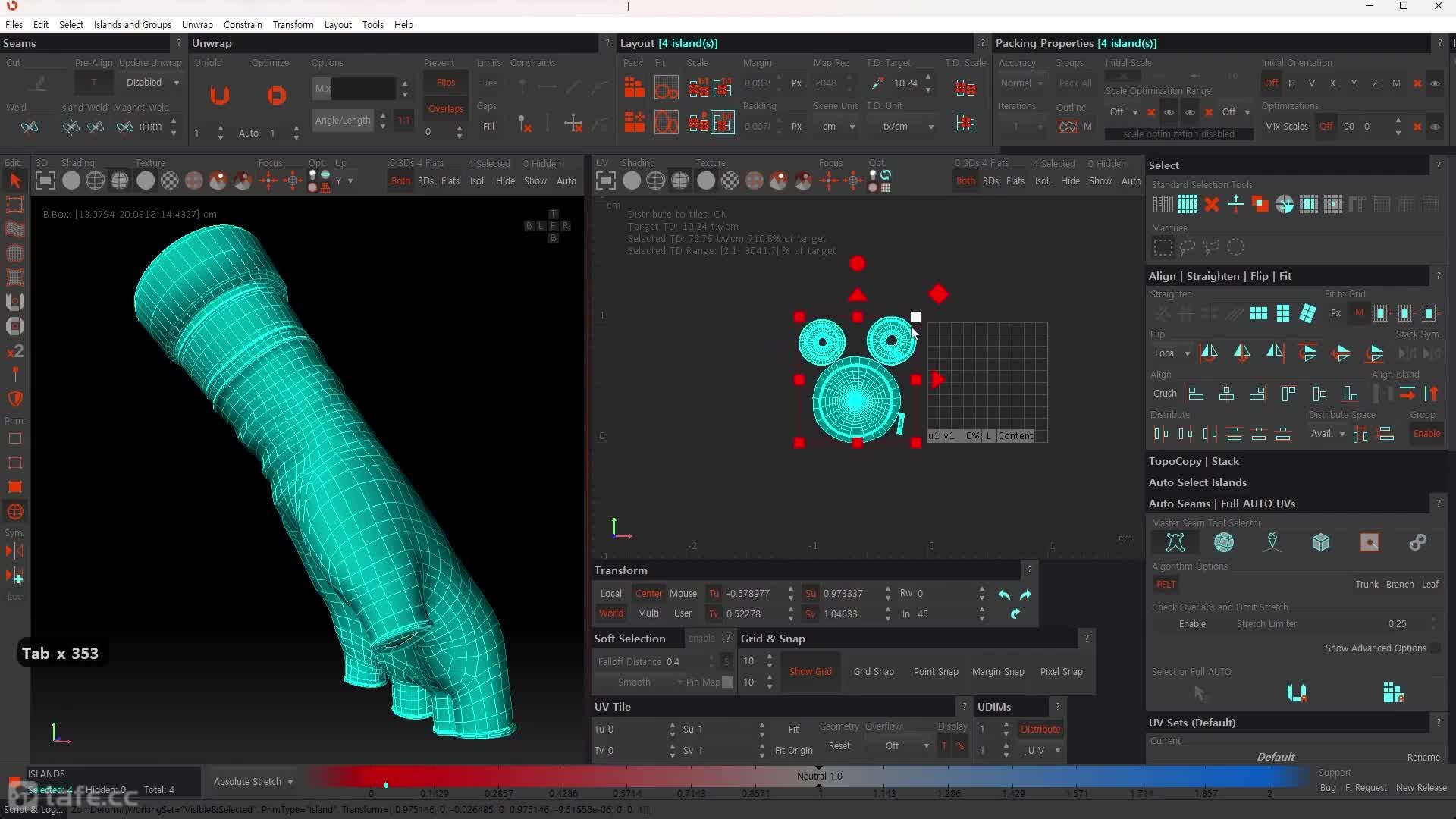Viewport: 1456px width, 819px height.
Task: Click the Neutral stretch color gradient bar
Action: coord(819,777)
